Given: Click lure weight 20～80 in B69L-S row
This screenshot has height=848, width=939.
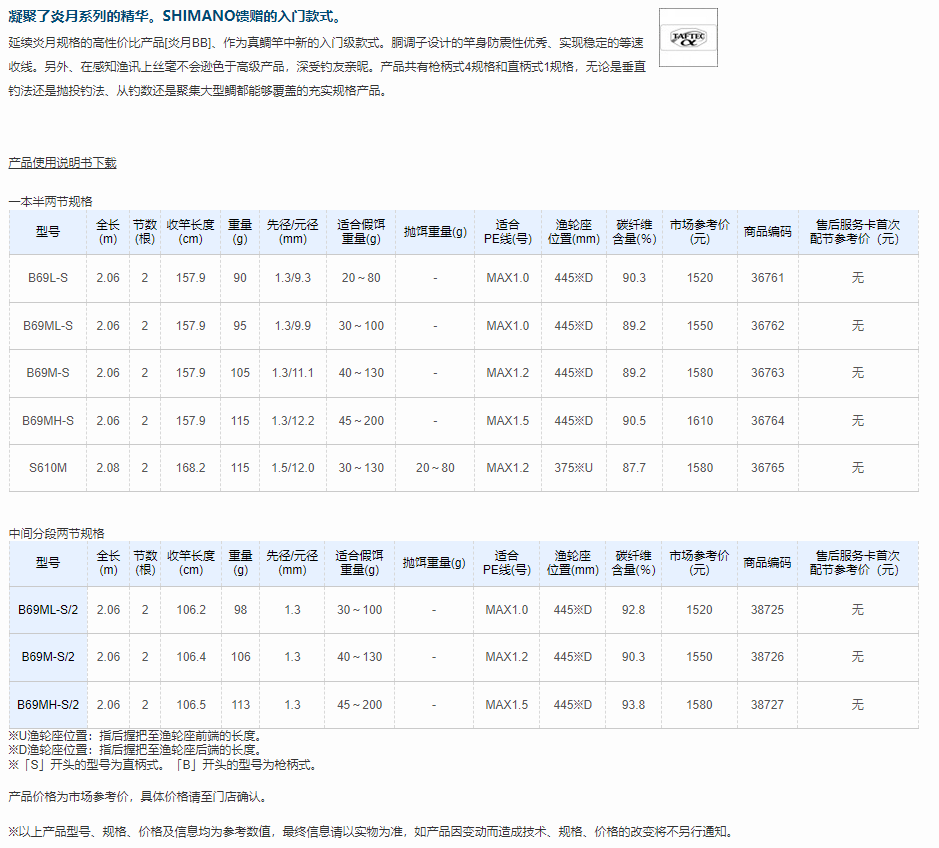Looking at the screenshot, I should pos(361,278).
